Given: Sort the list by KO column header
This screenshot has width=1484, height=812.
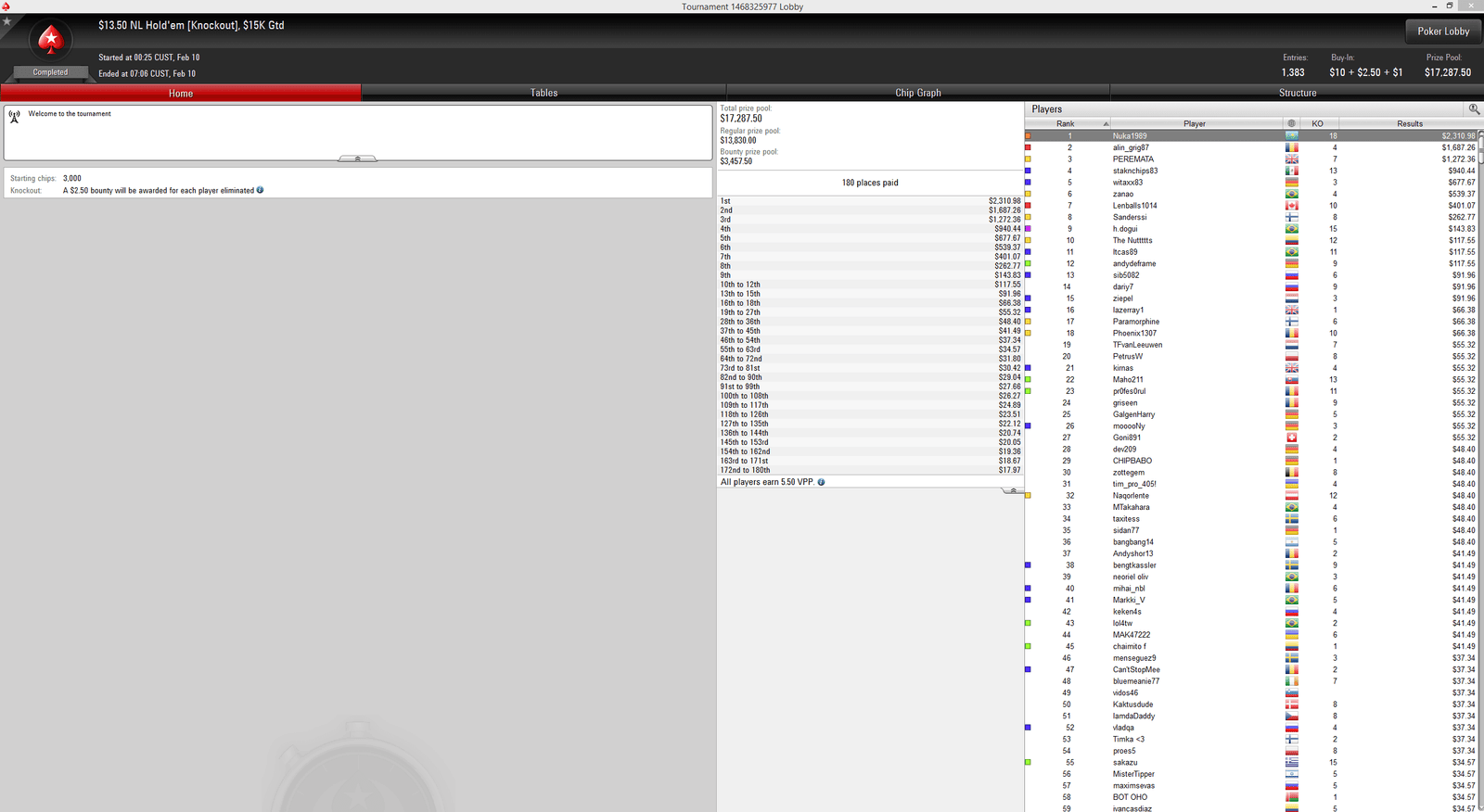Looking at the screenshot, I should pyautogui.click(x=1317, y=123).
